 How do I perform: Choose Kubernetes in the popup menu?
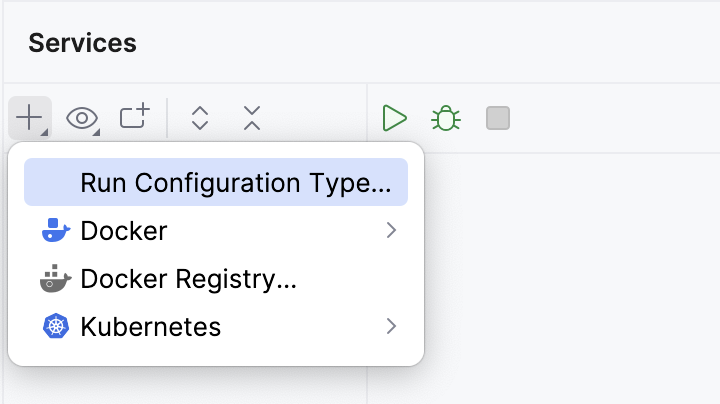(x=150, y=326)
